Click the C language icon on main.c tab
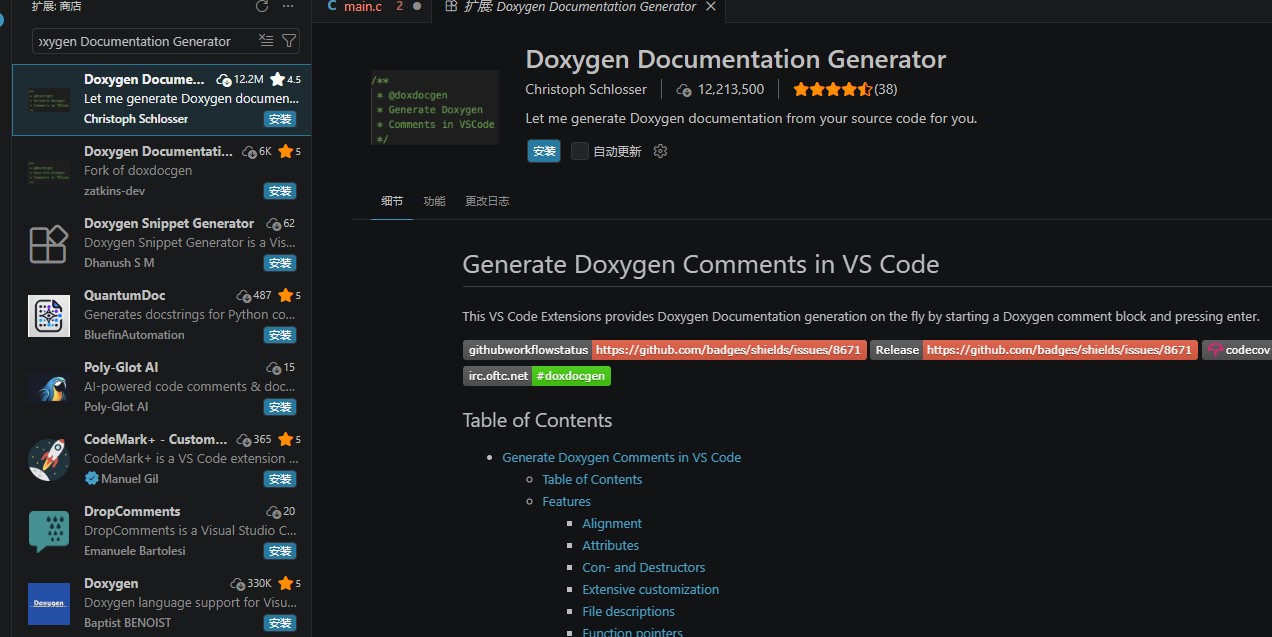 (331, 6)
